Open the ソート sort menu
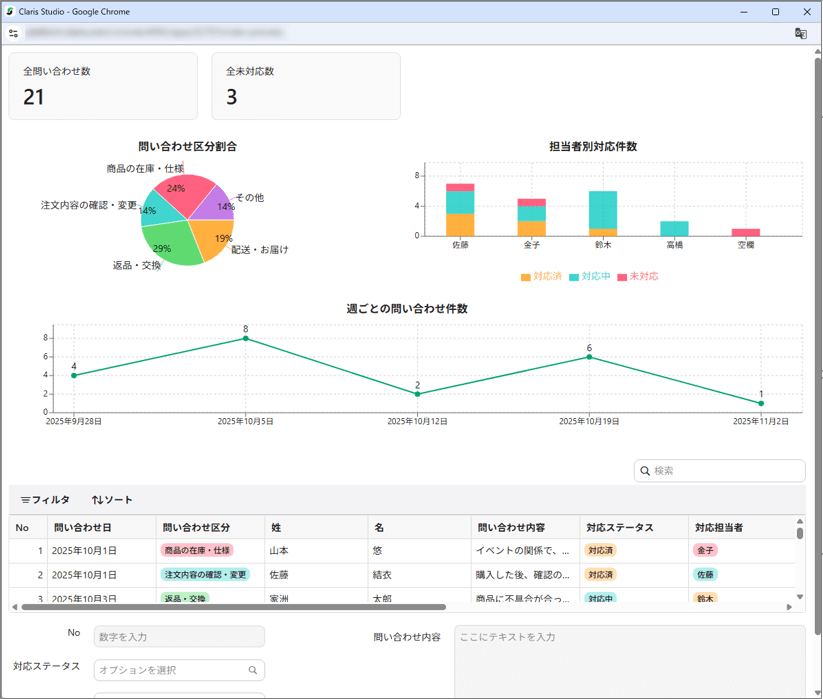This screenshot has width=823, height=699. (112, 500)
